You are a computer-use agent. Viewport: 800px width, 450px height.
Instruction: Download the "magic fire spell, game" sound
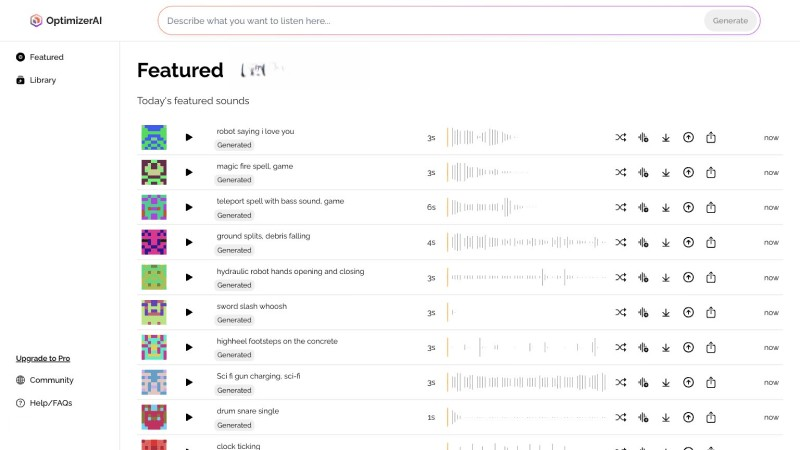point(666,172)
